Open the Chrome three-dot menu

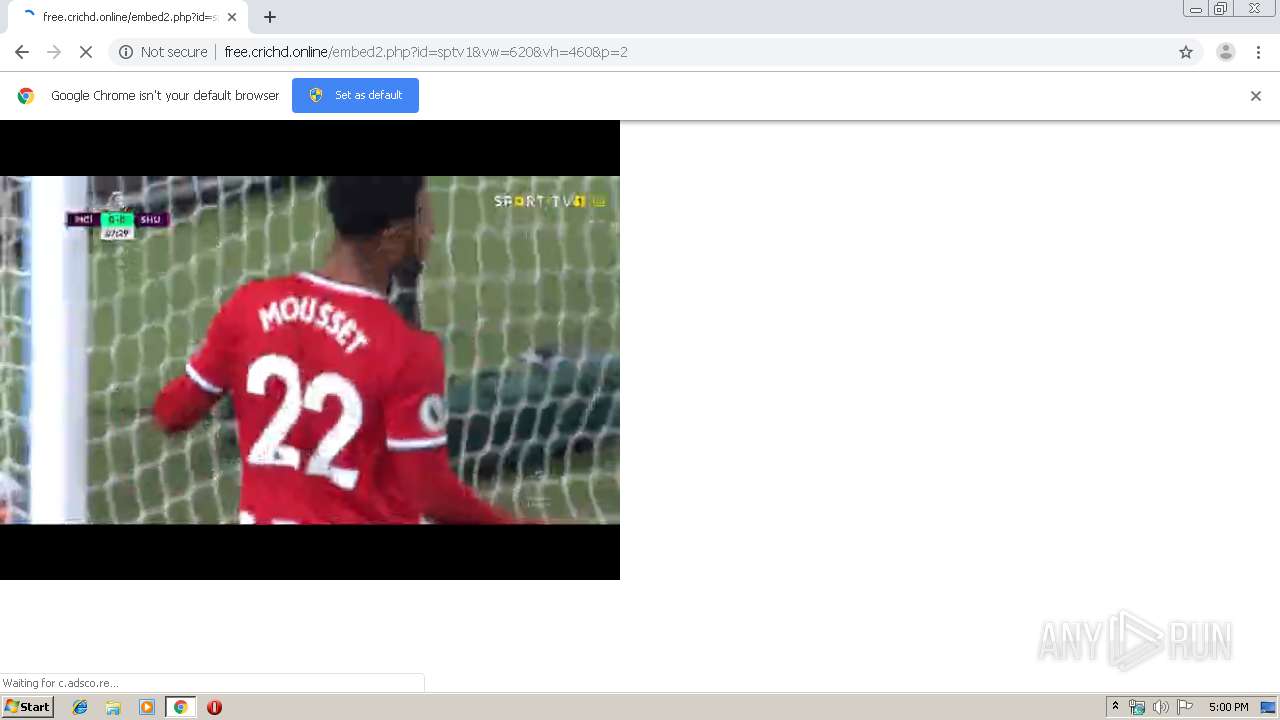point(1258,52)
